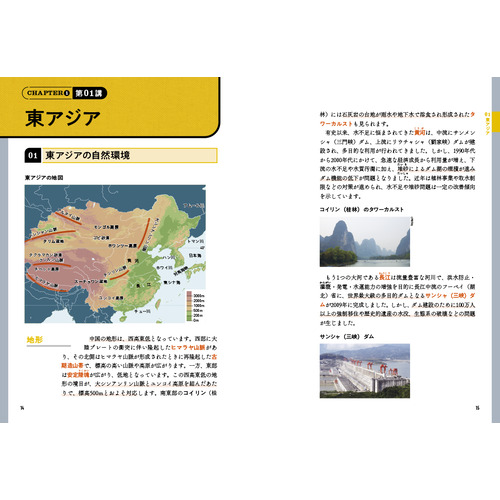This screenshot has height=500, width=500.
Task: Click the 東アジアの地図 map caption
Action: point(44,178)
